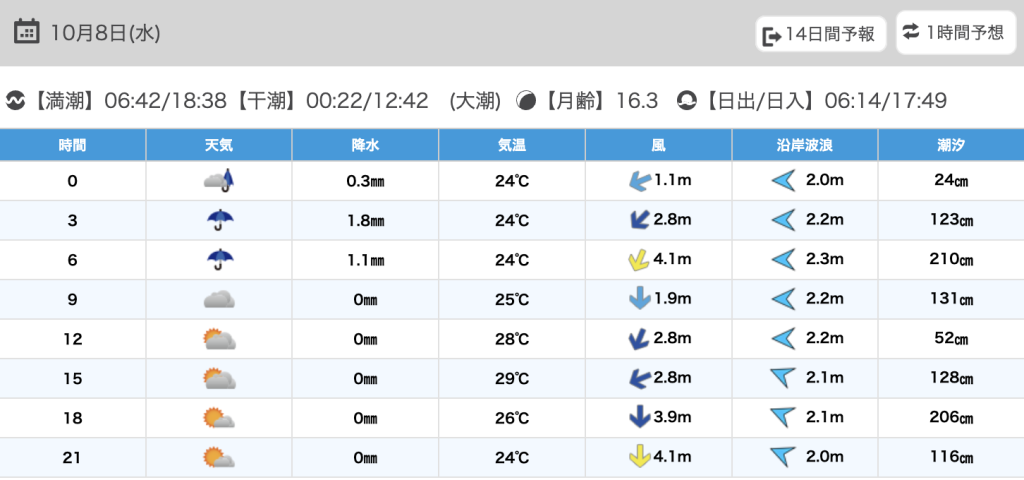This screenshot has width=1024, height=480.
Task: Click the tide wave icon near 満潮
Action: tap(15, 101)
